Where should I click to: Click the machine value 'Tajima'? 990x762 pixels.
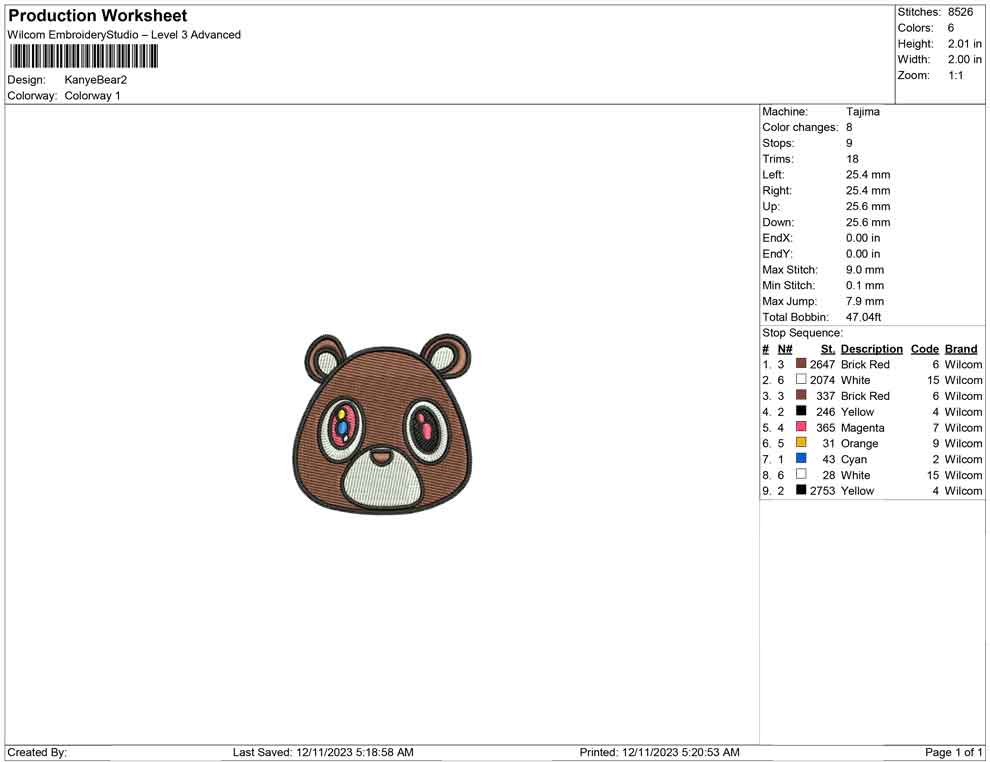pyautogui.click(x=862, y=112)
